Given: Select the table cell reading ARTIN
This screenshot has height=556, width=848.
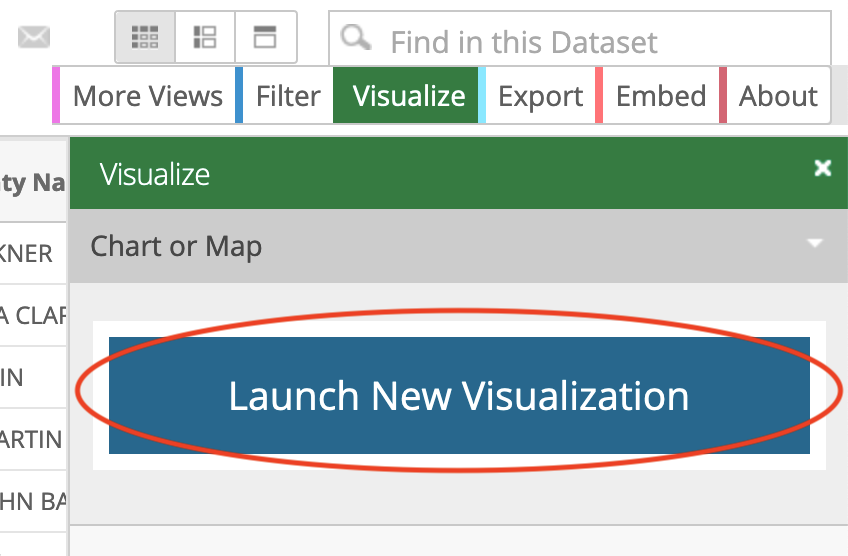Looking at the screenshot, I should coord(33,439).
